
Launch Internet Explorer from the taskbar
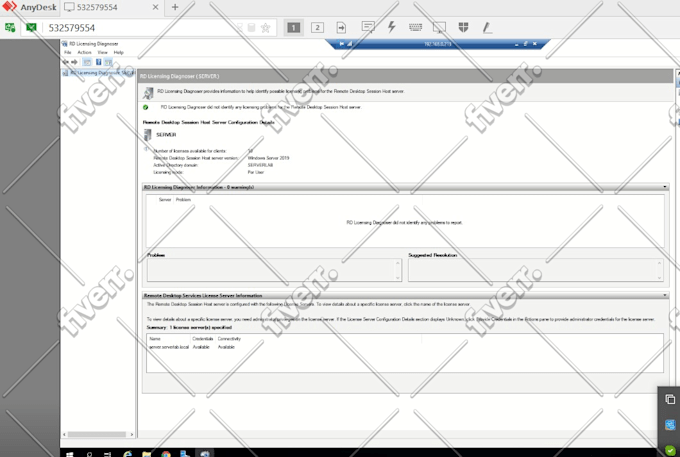tap(128, 454)
